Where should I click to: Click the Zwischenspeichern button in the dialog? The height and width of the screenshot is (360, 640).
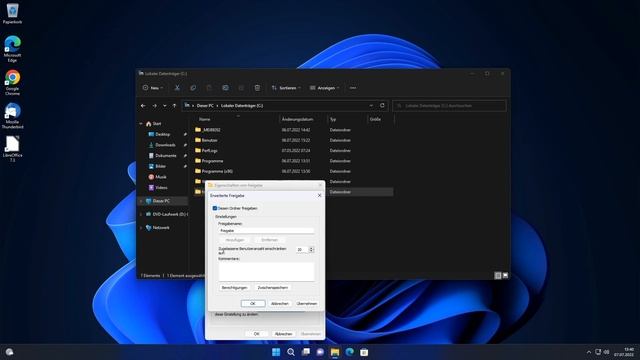point(273,287)
